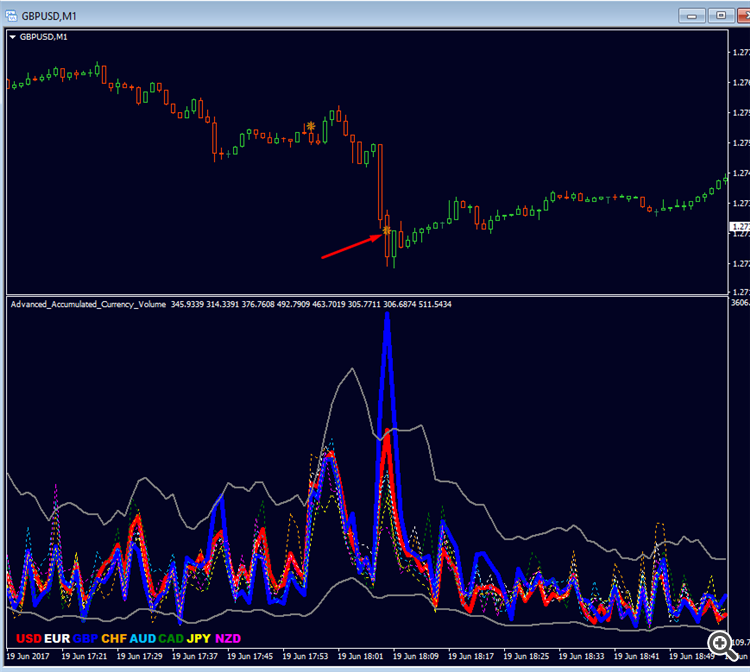This screenshot has width=750, height=672.
Task: Click the 19 Jun 18:33 time label
Action: click(581, 656)
